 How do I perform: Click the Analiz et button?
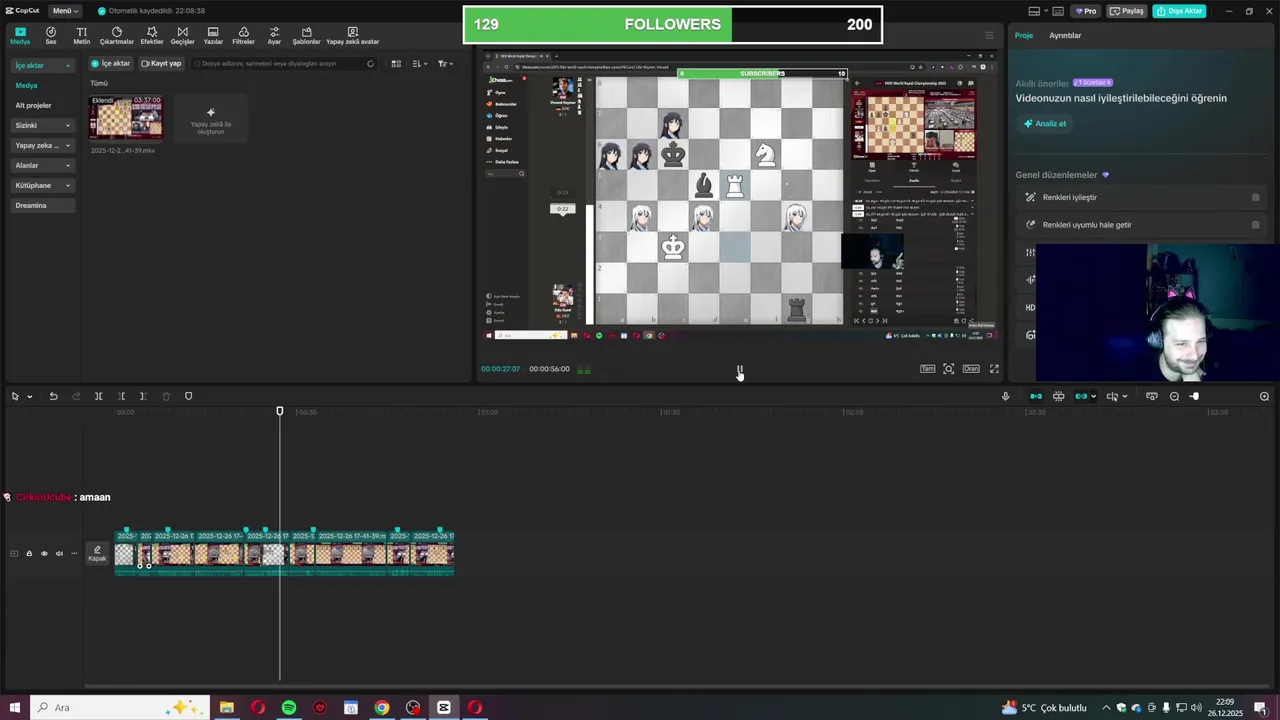pyautogui.click(x=1044, y=123)
